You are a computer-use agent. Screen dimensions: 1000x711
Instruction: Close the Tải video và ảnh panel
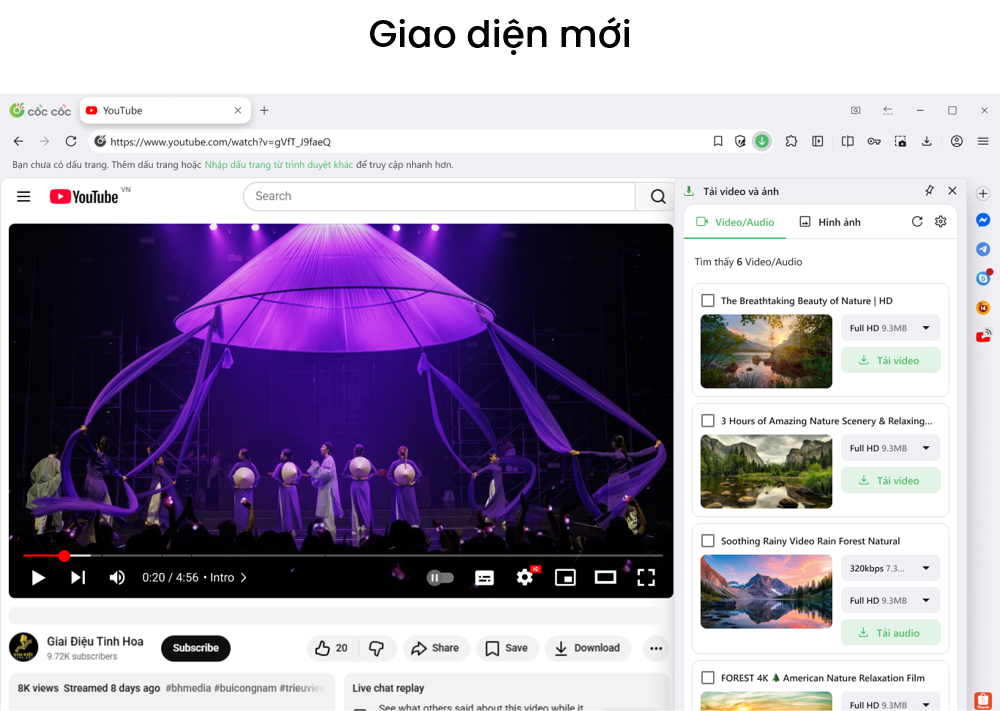[952, 191]
